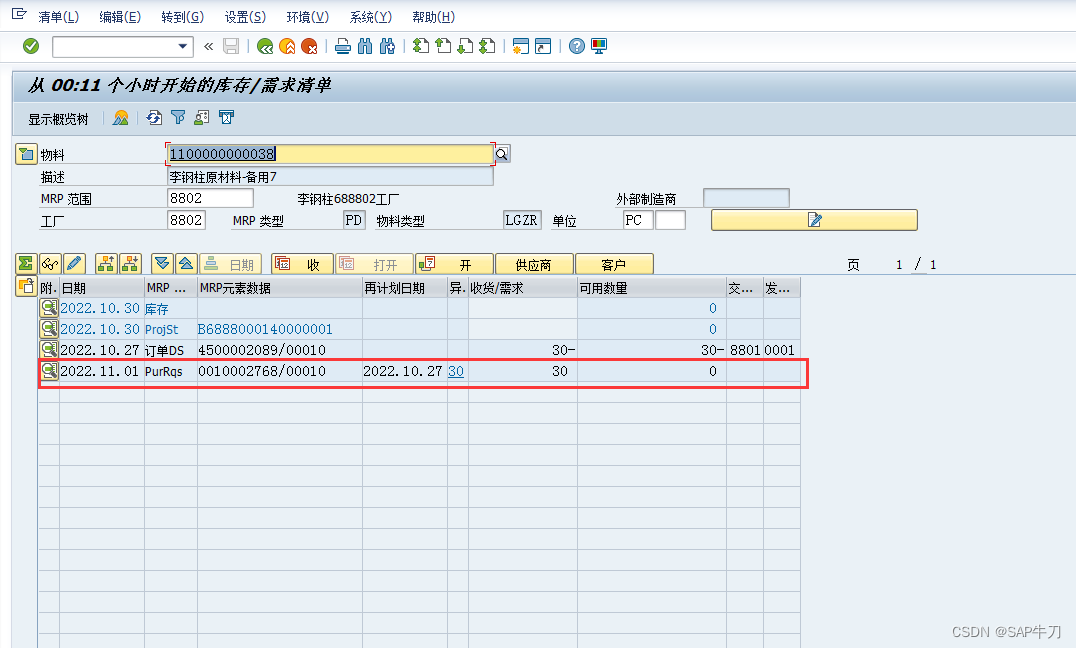Viewport: 1076px width, 648px height.
Task: Open the 编辑(E) menu
Action: 120,17
